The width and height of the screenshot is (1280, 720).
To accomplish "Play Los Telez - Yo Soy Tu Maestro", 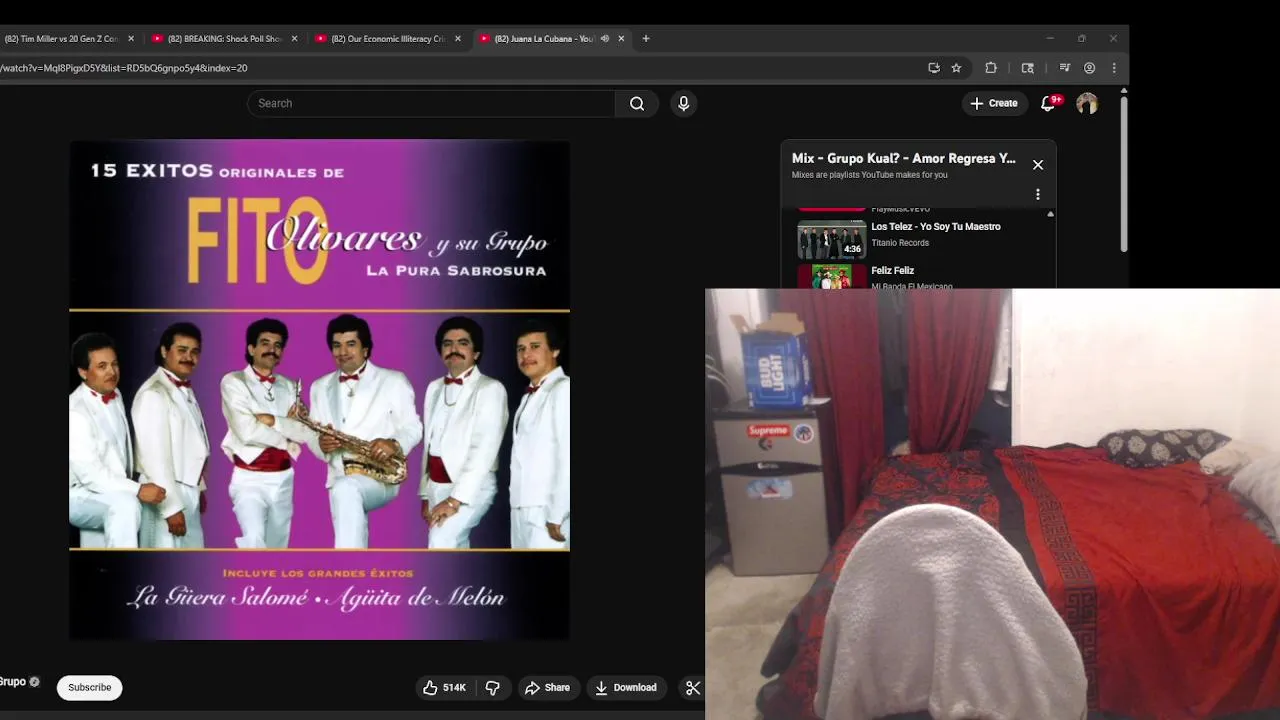I will [936, 227].
